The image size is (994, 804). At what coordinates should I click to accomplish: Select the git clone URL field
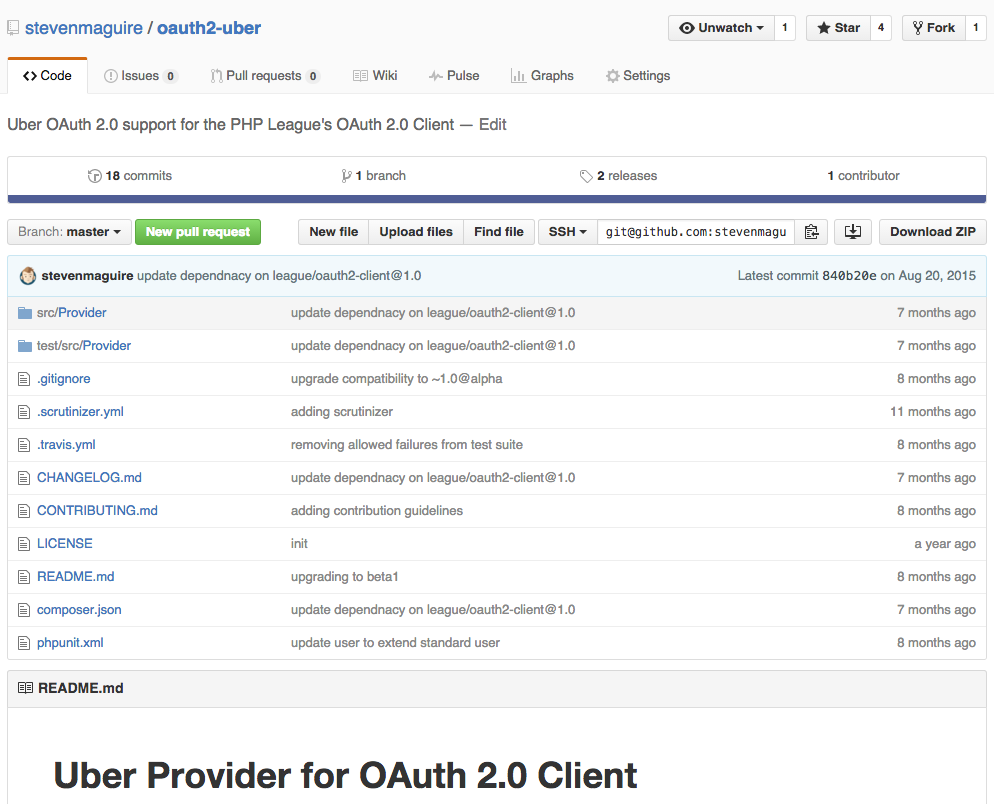point(695,232)
